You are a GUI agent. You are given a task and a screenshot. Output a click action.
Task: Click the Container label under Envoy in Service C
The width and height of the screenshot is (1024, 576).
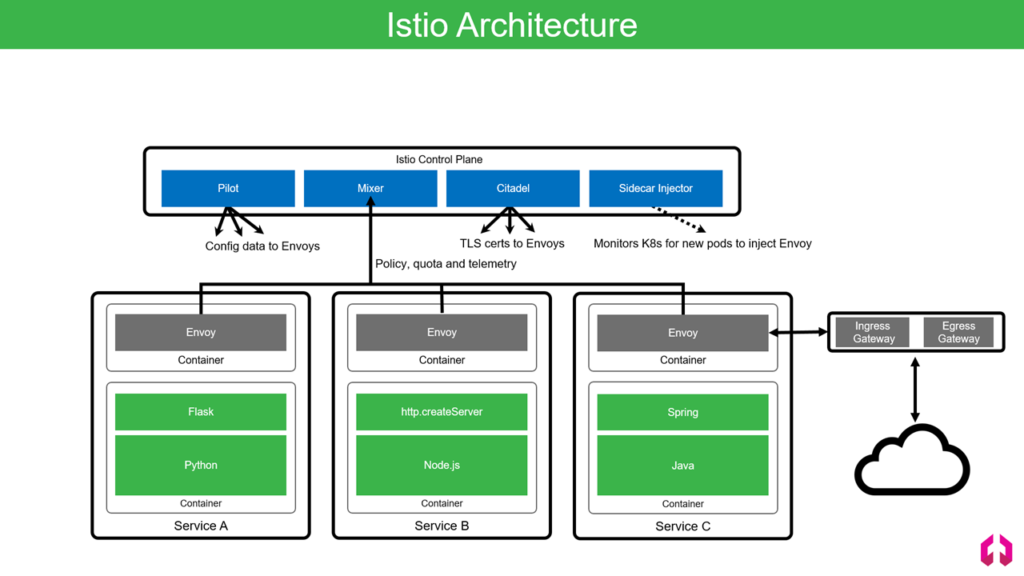tap(682, 360)
